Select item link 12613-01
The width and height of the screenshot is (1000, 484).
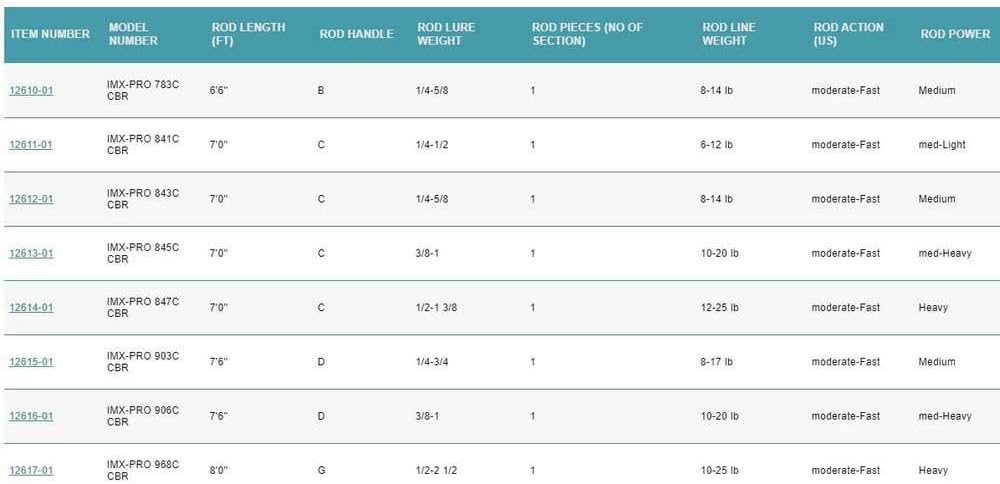point(31,254)
